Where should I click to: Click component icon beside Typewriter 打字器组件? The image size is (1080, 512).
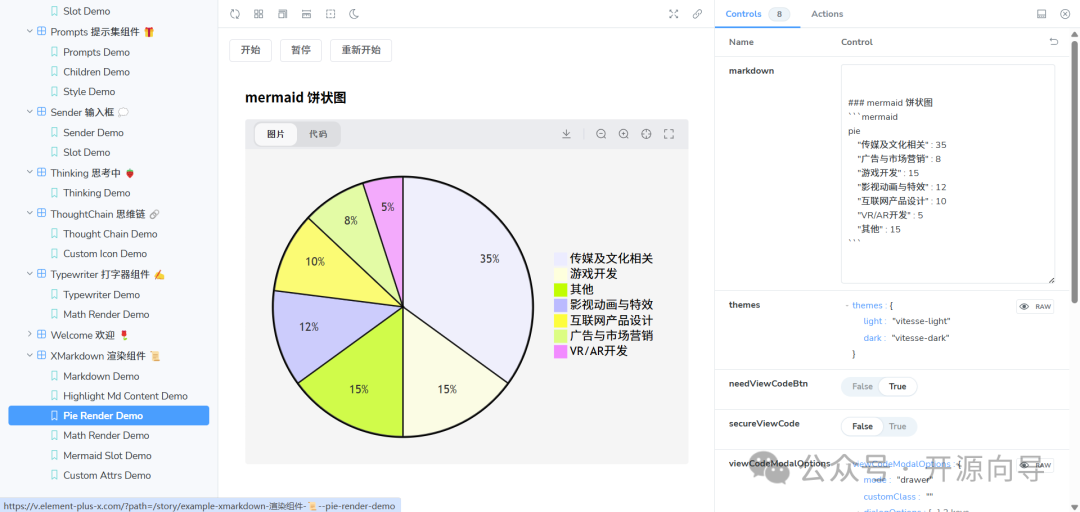pyautogui.click(x=41, y=274)
